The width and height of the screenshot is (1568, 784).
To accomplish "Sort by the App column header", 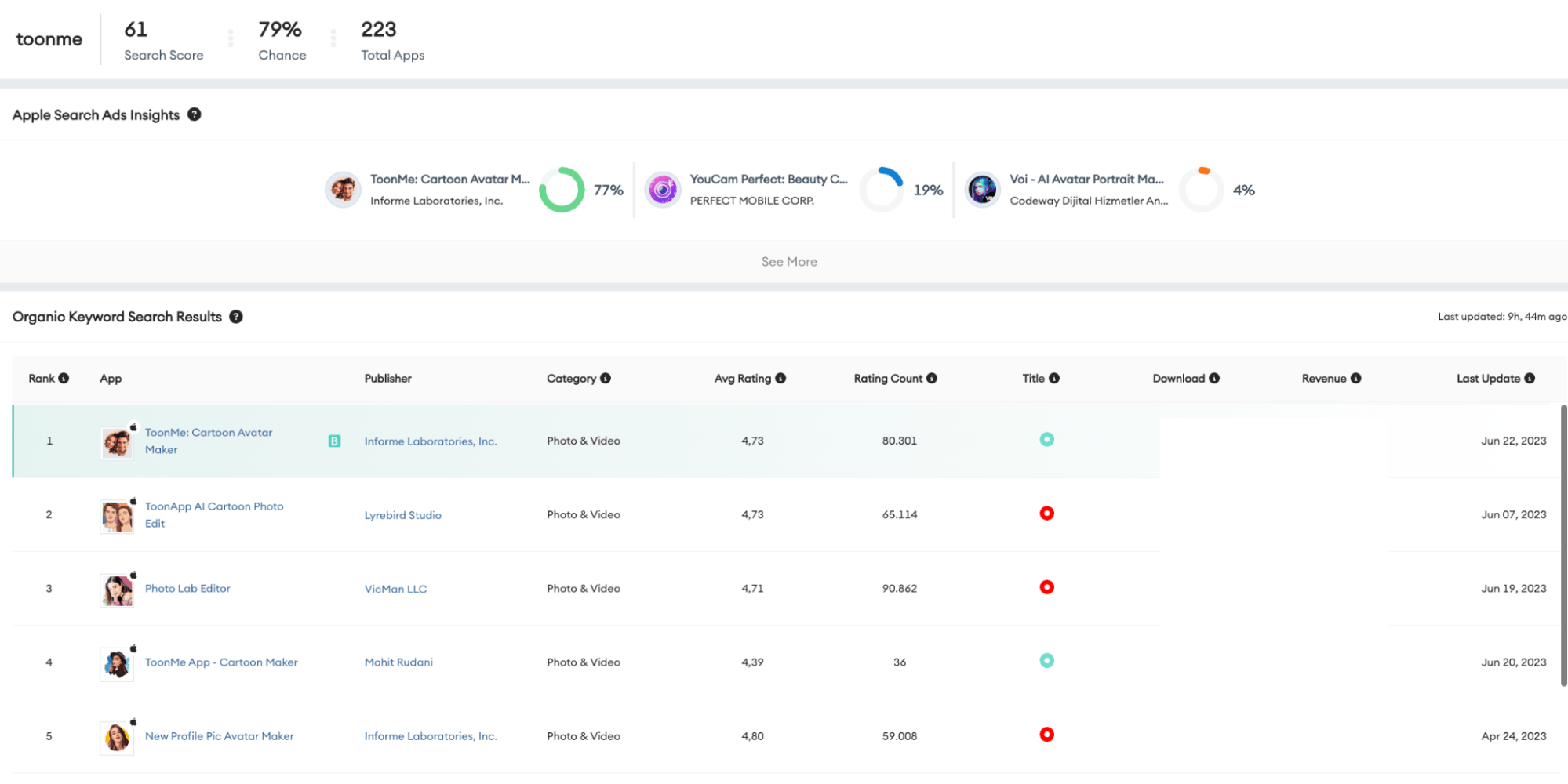I will click(x=111, y=379).
